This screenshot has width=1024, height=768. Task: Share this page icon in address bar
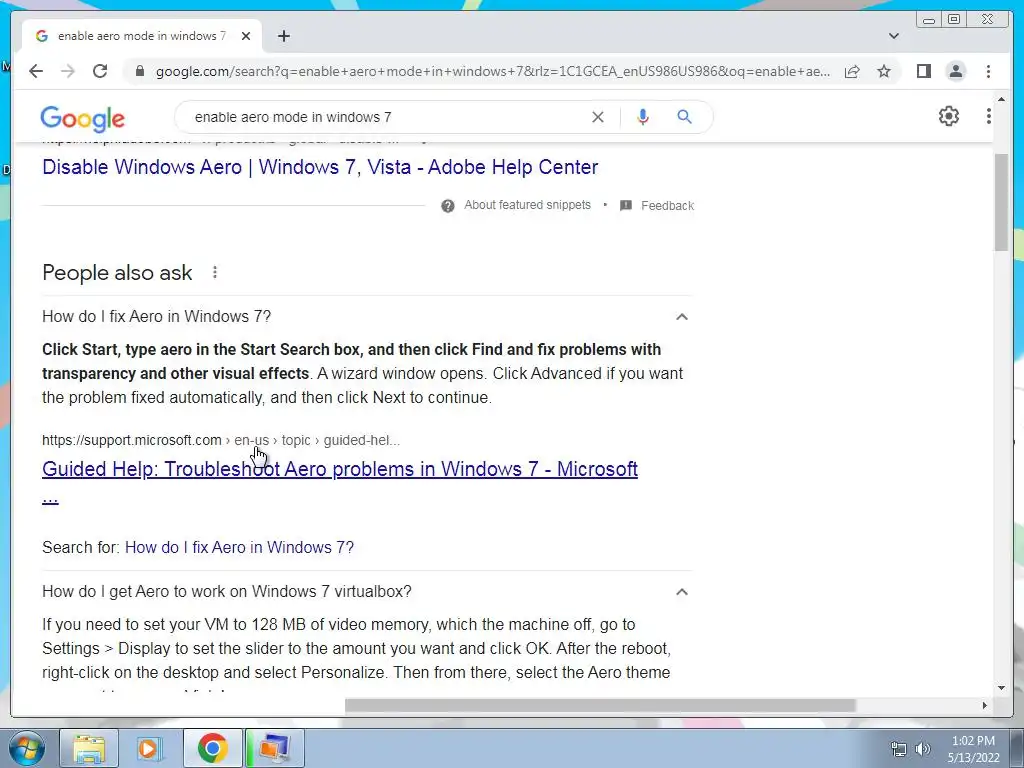852,71
